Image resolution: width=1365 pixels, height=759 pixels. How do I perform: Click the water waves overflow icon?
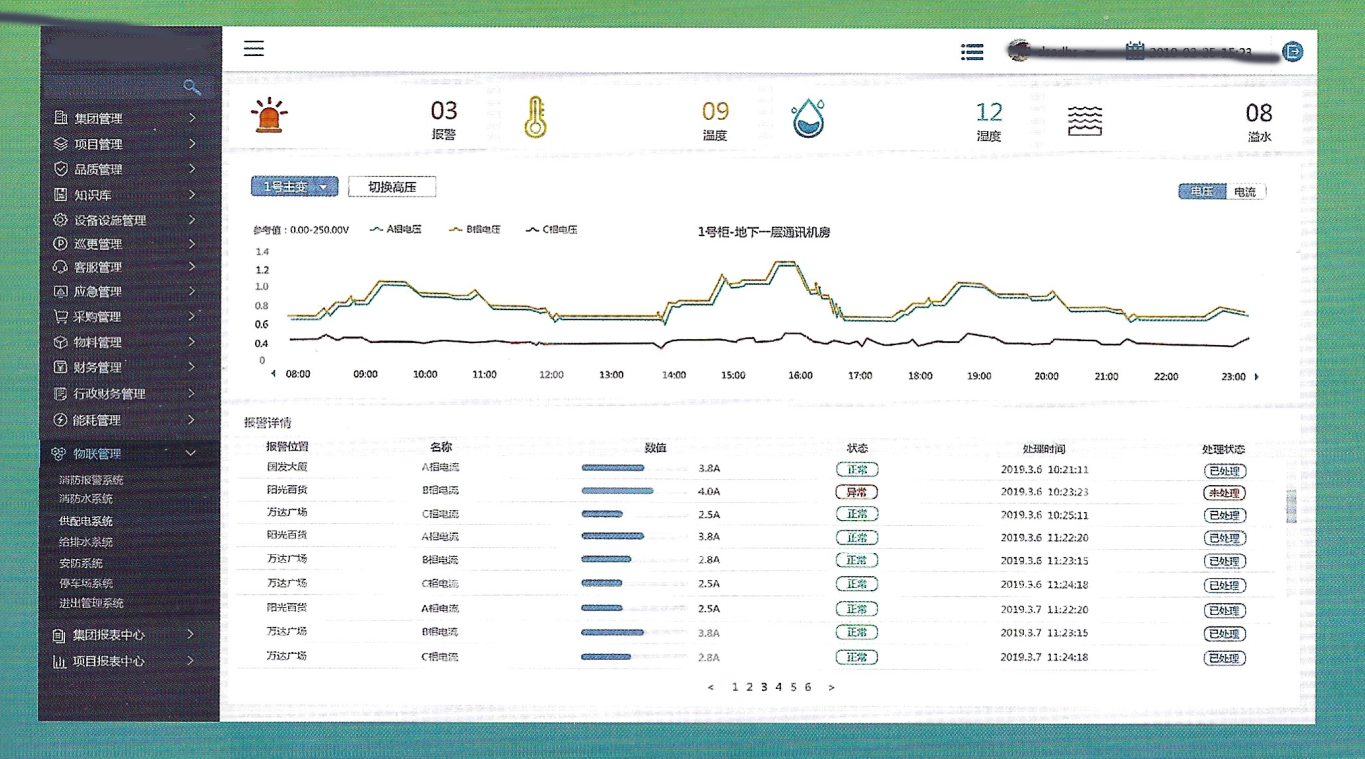tap(1085, 121)
